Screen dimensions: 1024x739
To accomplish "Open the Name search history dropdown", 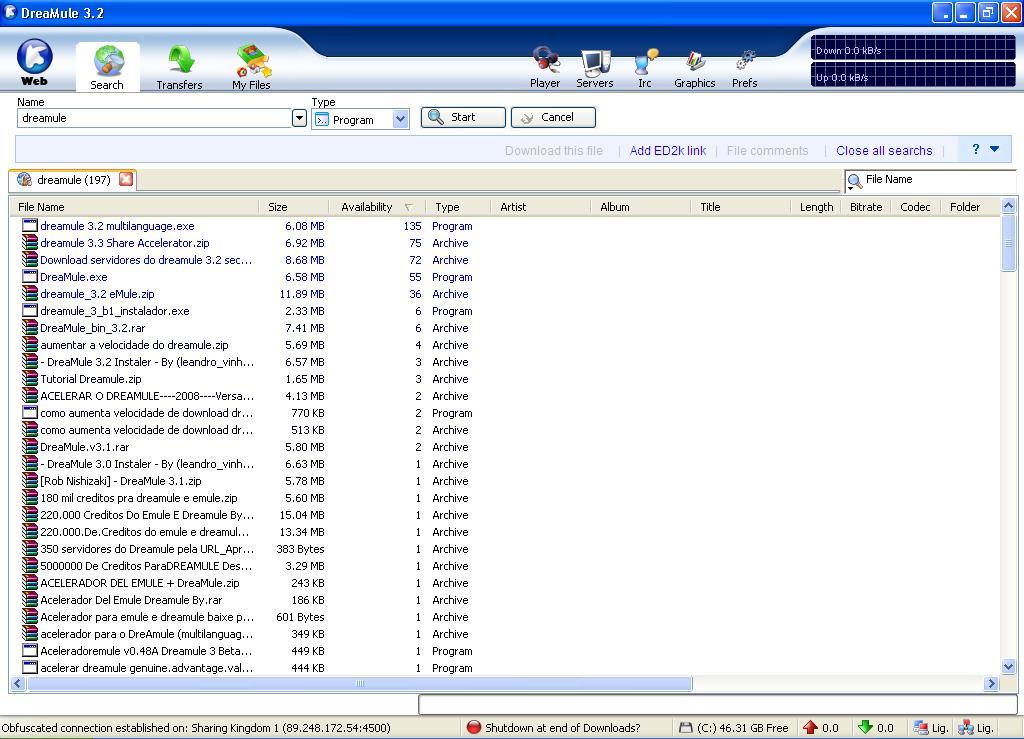I will click(x=299, y=118).
